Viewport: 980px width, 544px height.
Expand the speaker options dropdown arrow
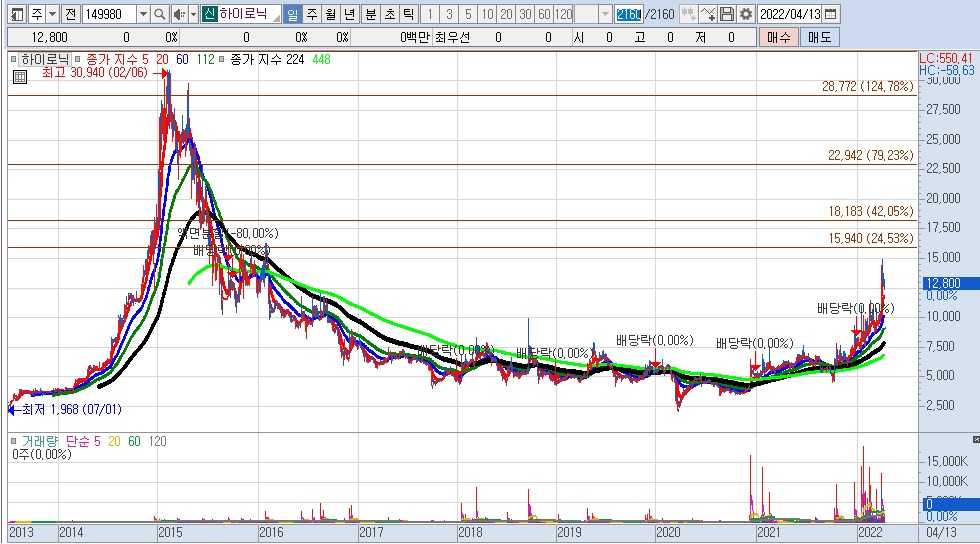coord(193,14)
